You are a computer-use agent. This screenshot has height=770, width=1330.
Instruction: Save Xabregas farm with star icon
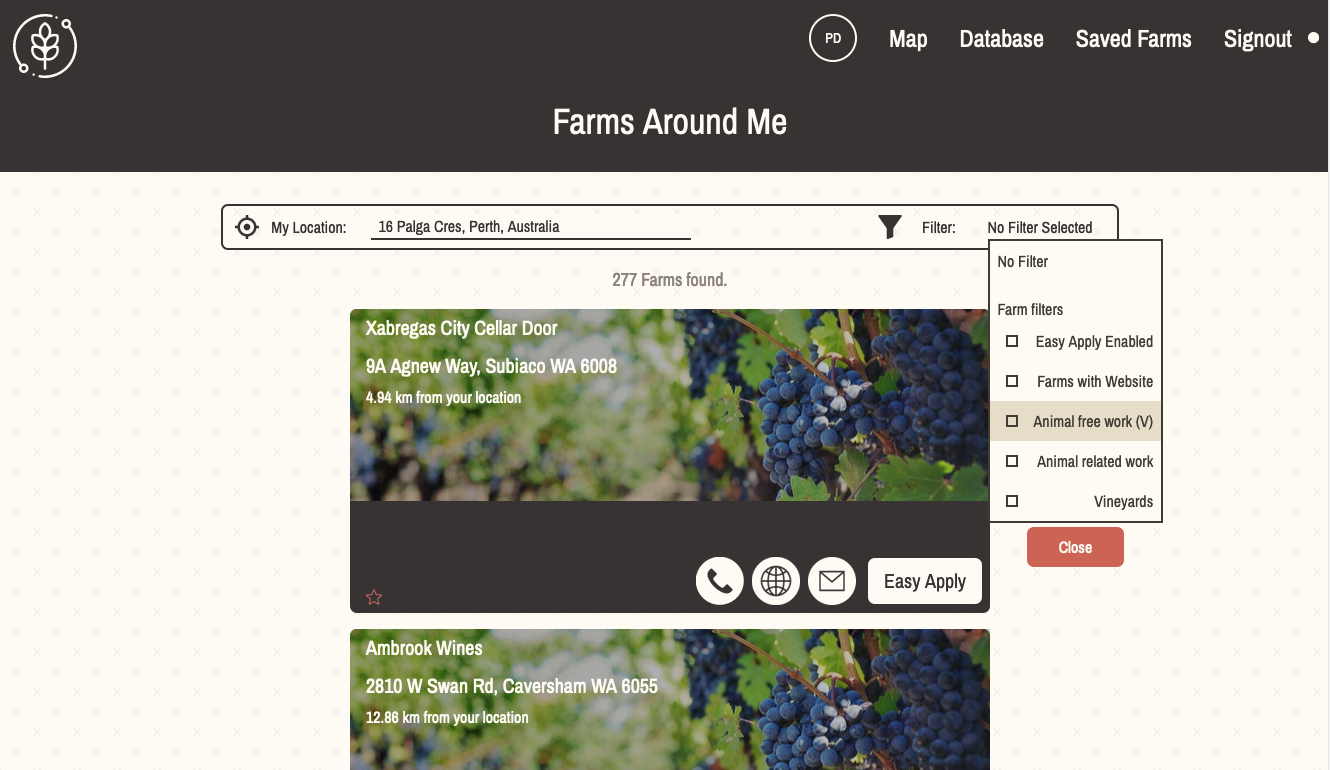[374, 597]
